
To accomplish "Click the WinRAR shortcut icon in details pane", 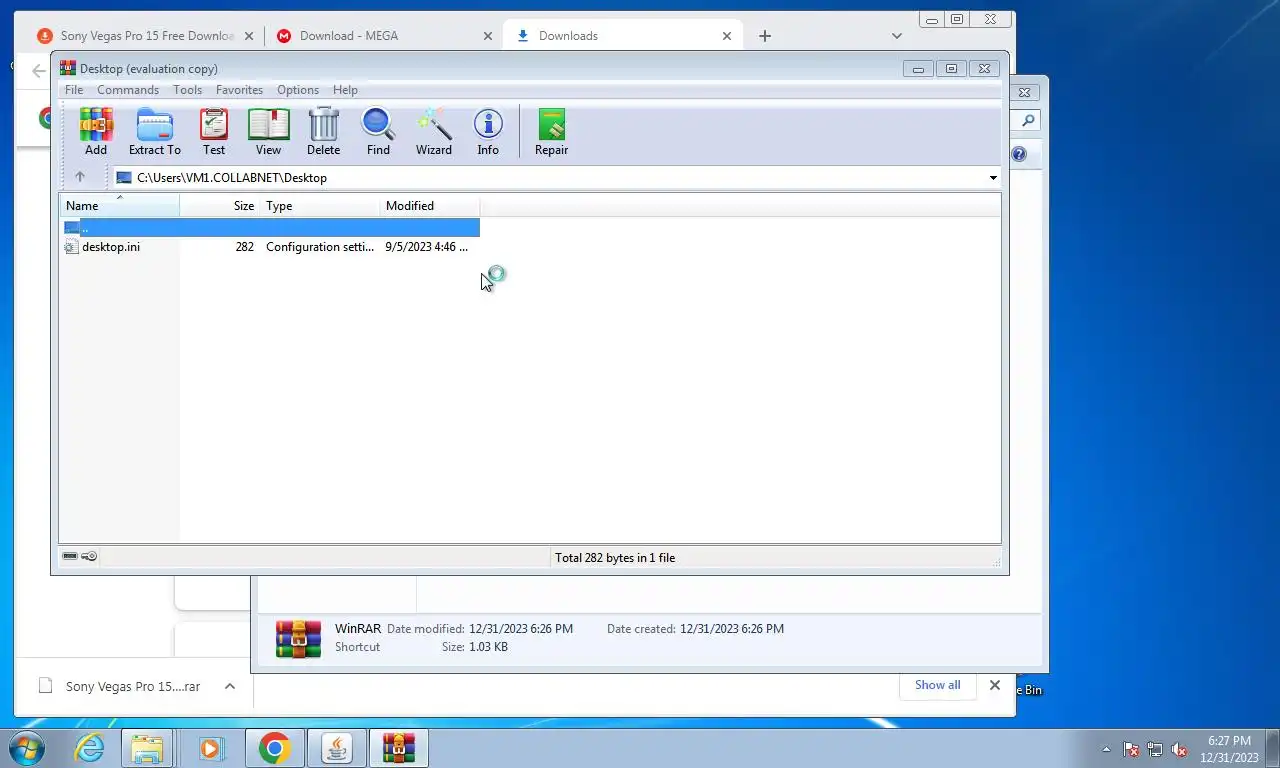I will (x=298, y=638).
